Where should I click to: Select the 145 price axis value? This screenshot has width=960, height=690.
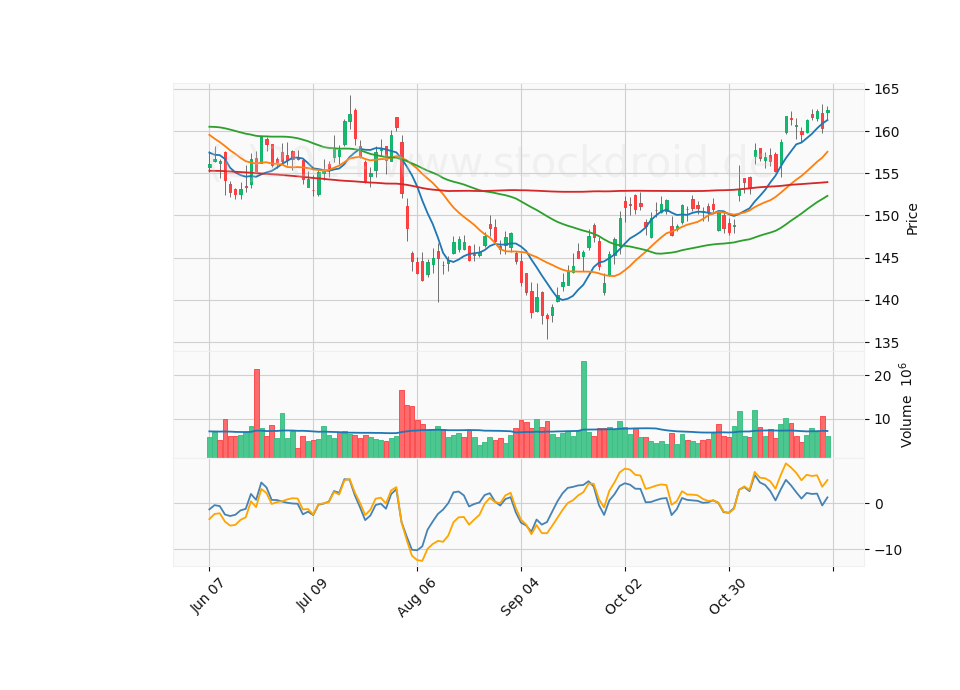click(x=886, y=258)
